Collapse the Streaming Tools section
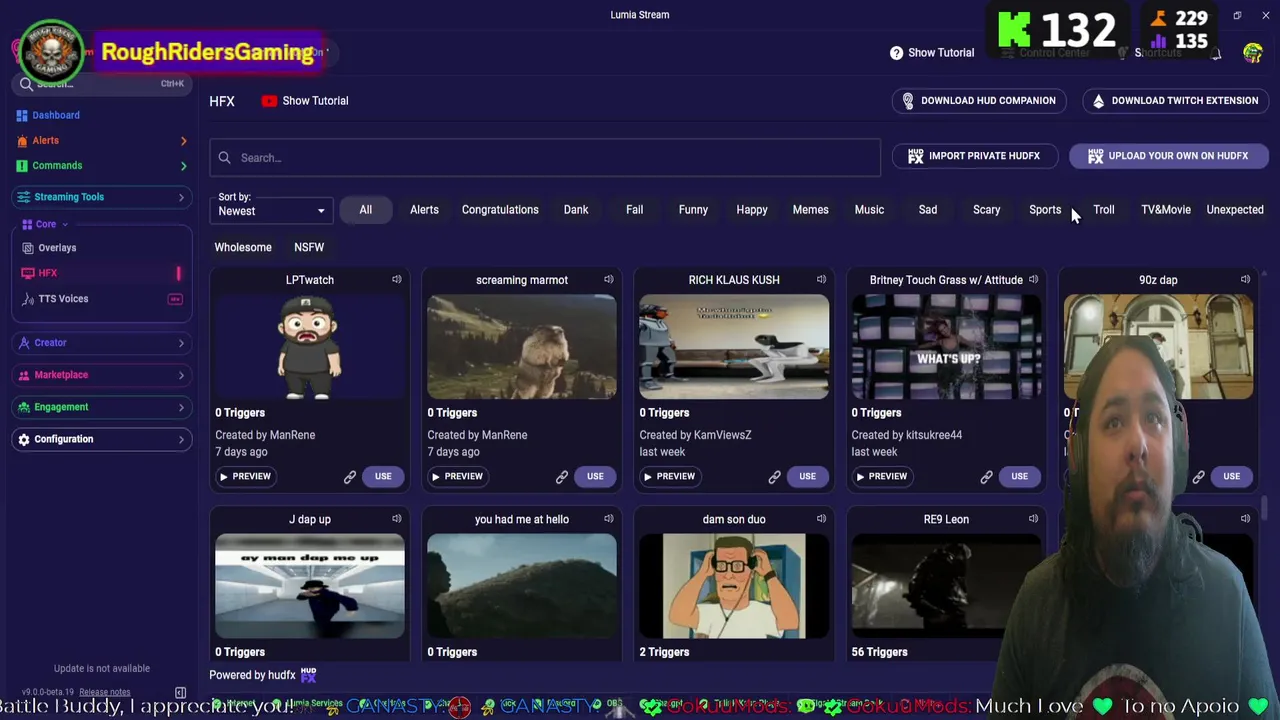Screen dimensions: 1280x720 pyautogui.click(x=100, y=197)
